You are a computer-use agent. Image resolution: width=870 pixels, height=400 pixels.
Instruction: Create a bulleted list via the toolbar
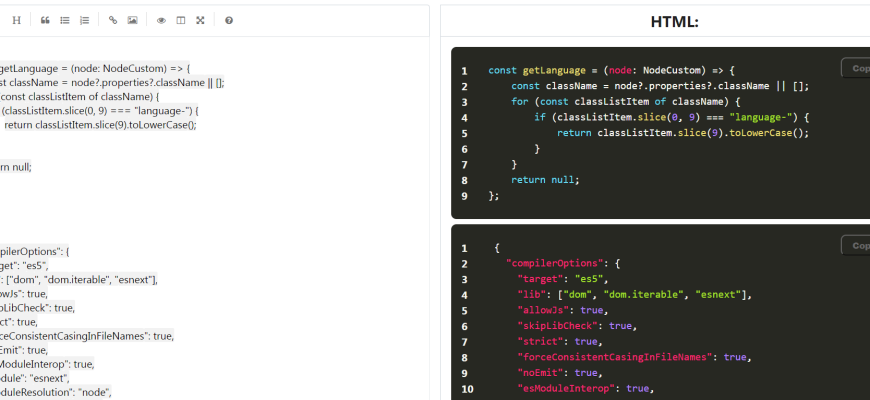pyautogui.click(x=65, y=20)
